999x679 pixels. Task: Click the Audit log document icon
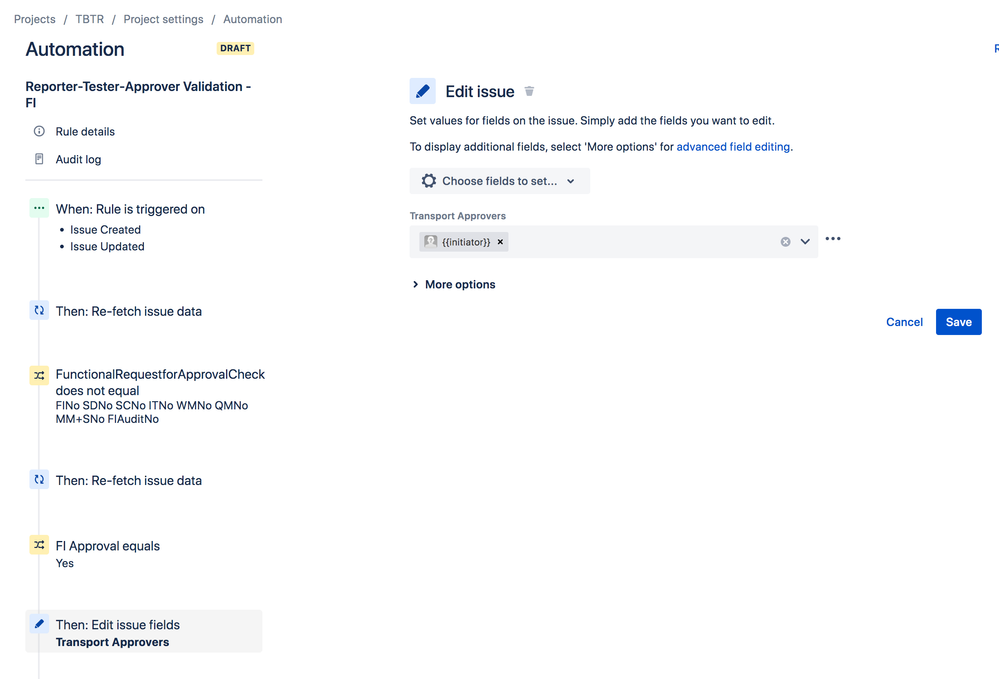39,159
